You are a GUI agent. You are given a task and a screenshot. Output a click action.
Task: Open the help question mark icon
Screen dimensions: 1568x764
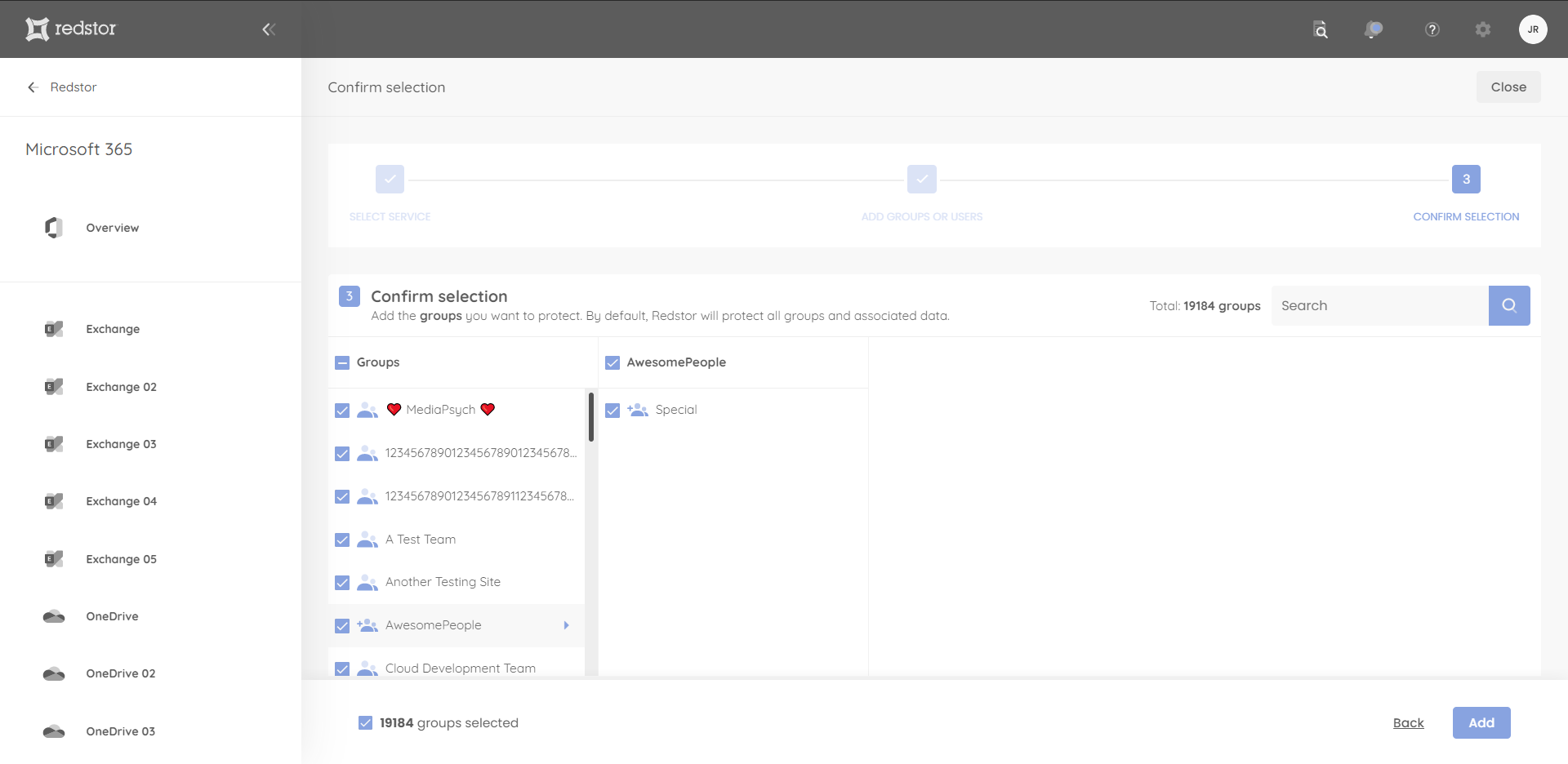click(x=1432, y=29)
